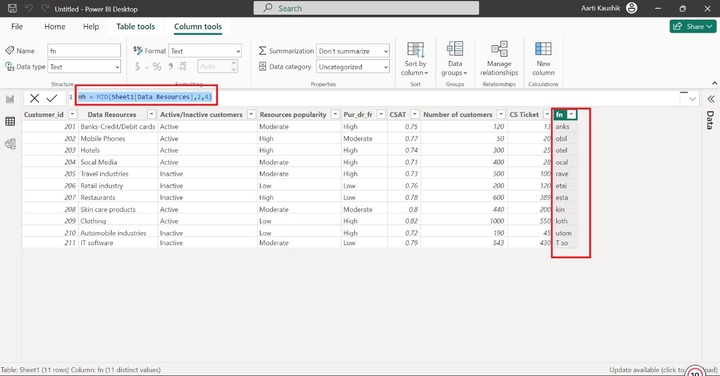Switch to Model view icon
Screen dimensions: 720x376
(x=10, y=144)
